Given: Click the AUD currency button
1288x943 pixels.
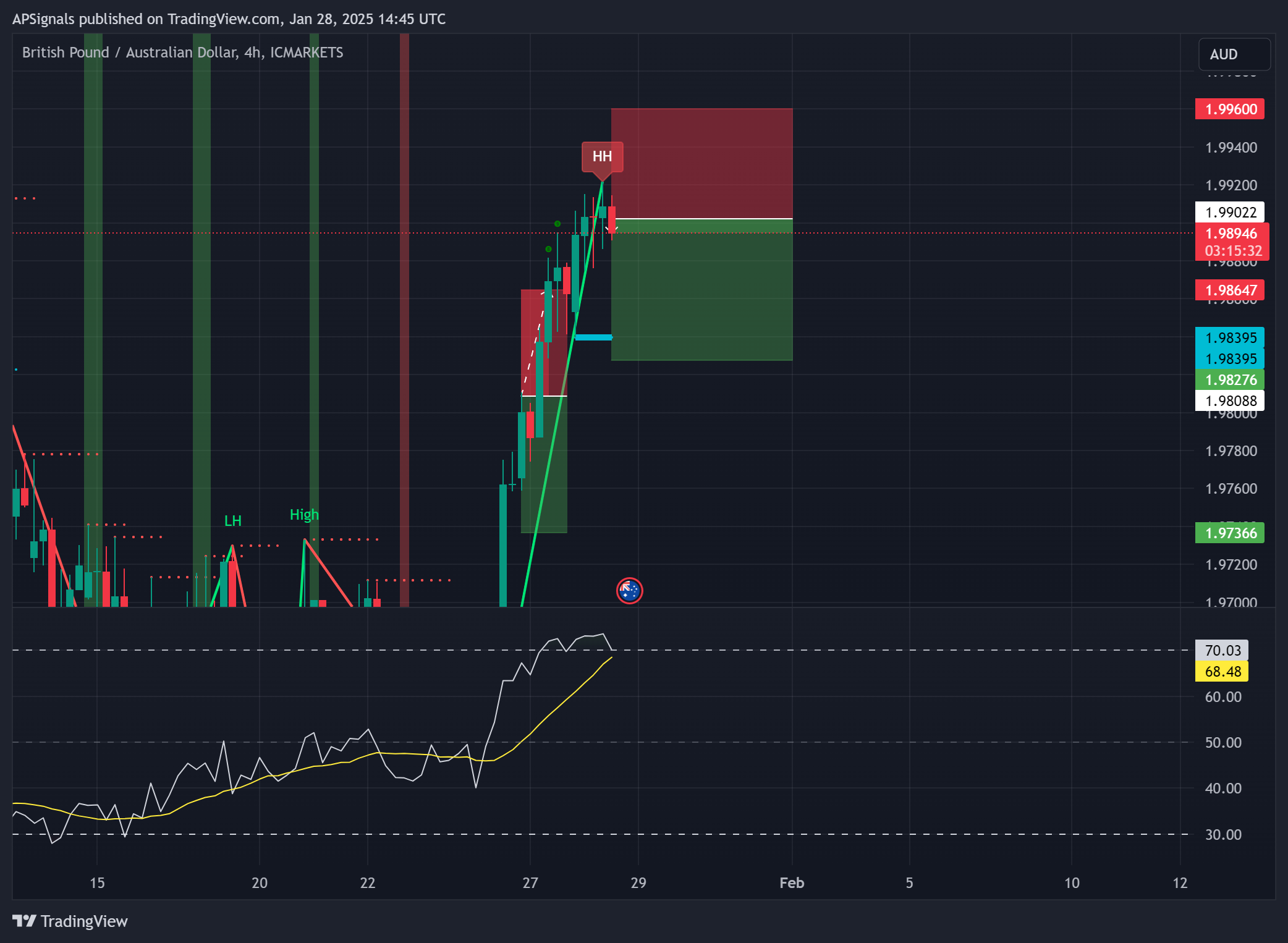Looking at the screenshot, I should click(1234, 54).
